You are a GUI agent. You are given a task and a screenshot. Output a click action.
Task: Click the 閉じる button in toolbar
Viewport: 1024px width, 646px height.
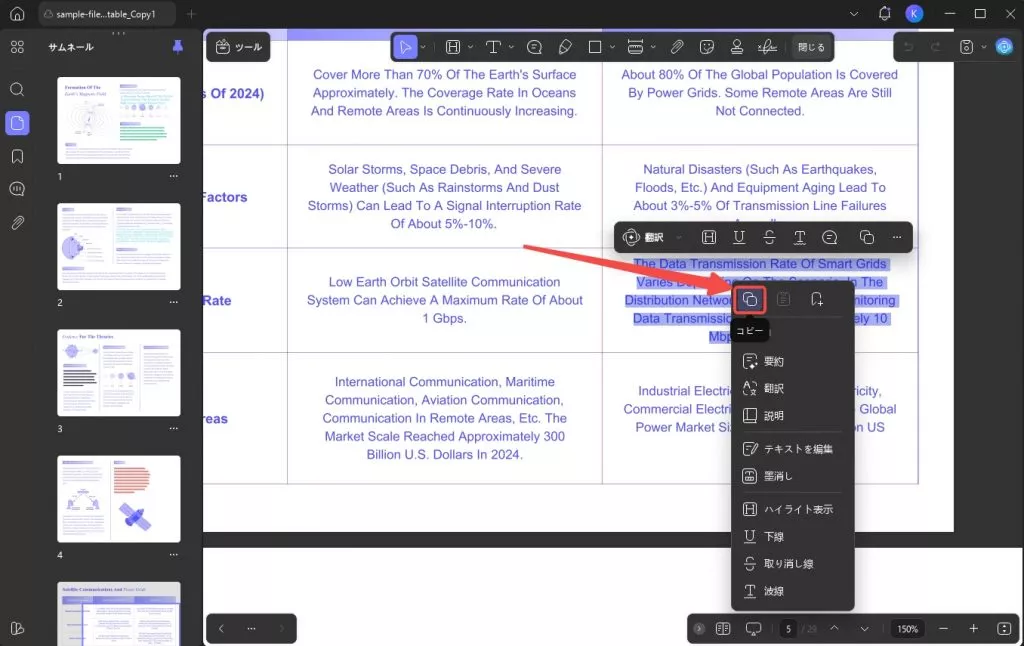811,47
